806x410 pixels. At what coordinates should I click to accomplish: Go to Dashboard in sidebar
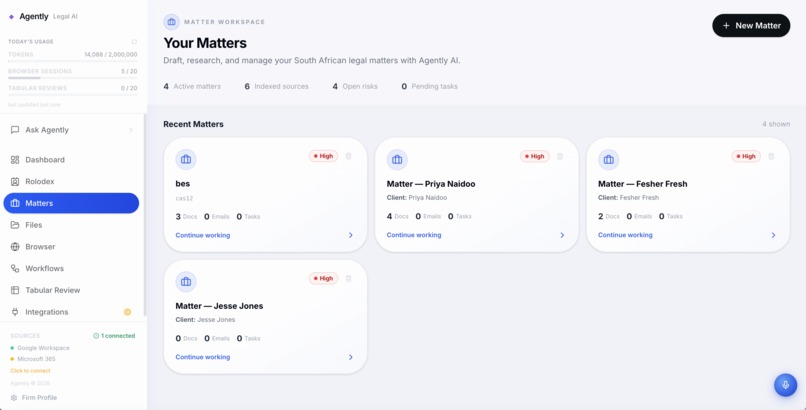[71, 160]
